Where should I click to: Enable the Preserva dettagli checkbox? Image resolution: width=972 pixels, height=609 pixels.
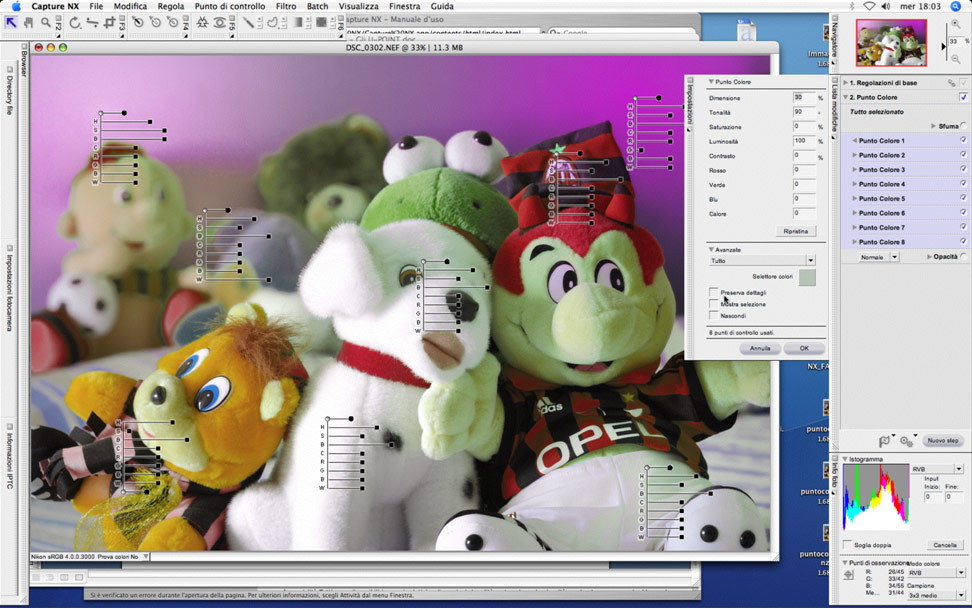click(x=714, y=292)
